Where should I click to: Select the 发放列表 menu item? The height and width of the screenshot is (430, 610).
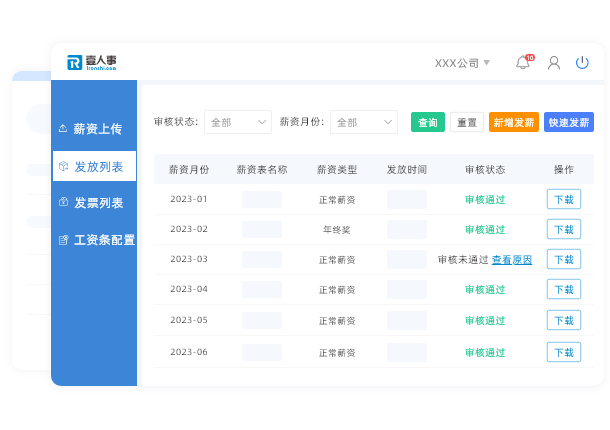pos(94,166)
